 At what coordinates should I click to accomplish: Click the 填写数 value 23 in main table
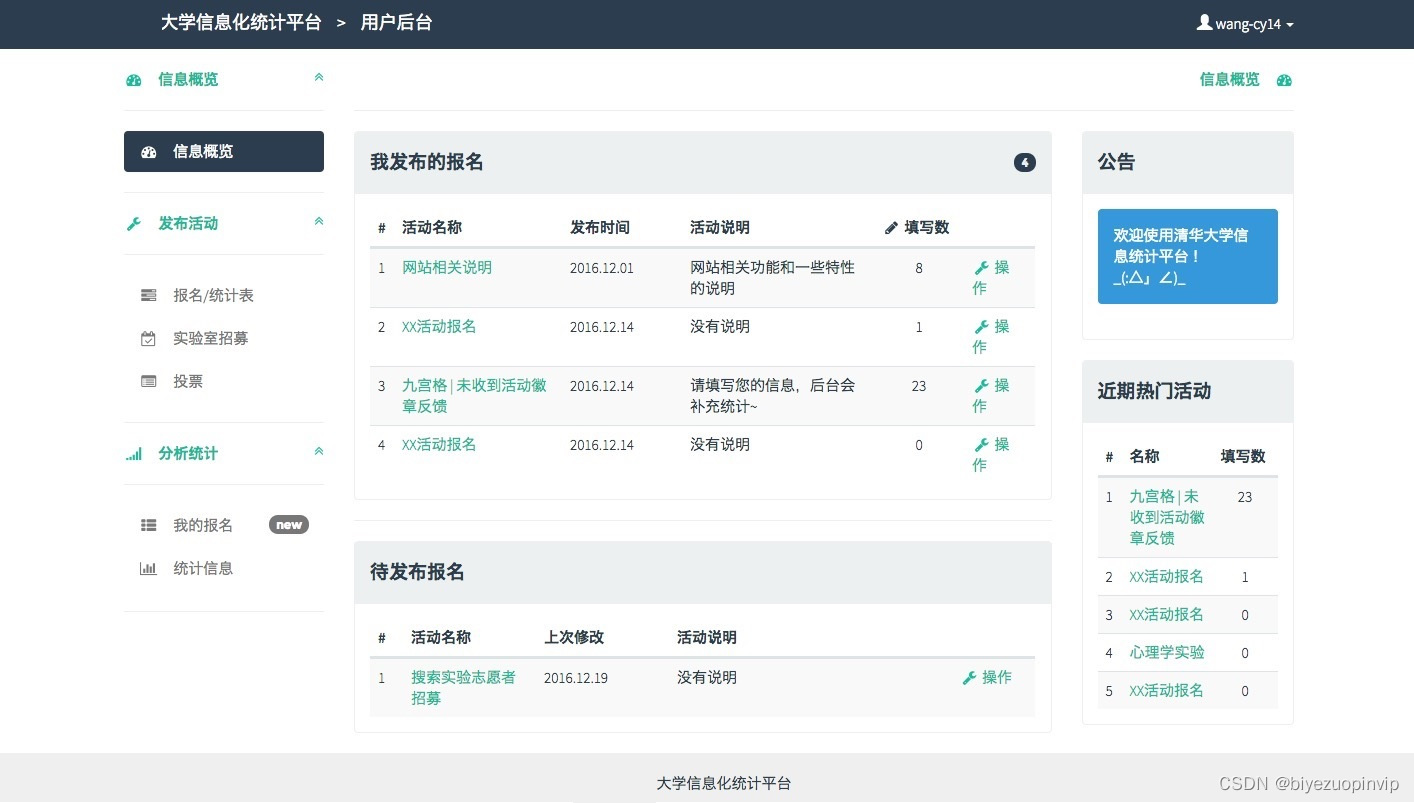(919, 386)
